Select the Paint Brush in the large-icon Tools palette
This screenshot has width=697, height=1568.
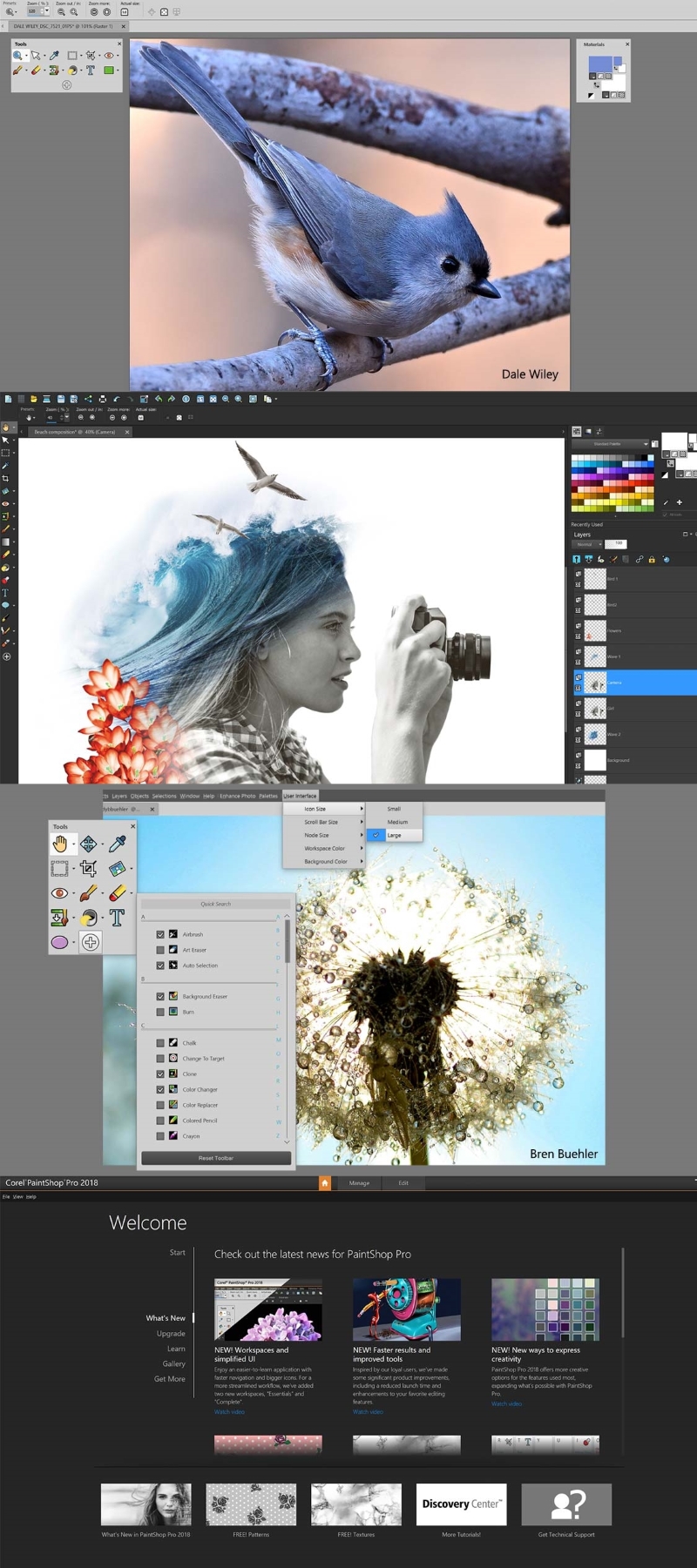tap(88, 893)
